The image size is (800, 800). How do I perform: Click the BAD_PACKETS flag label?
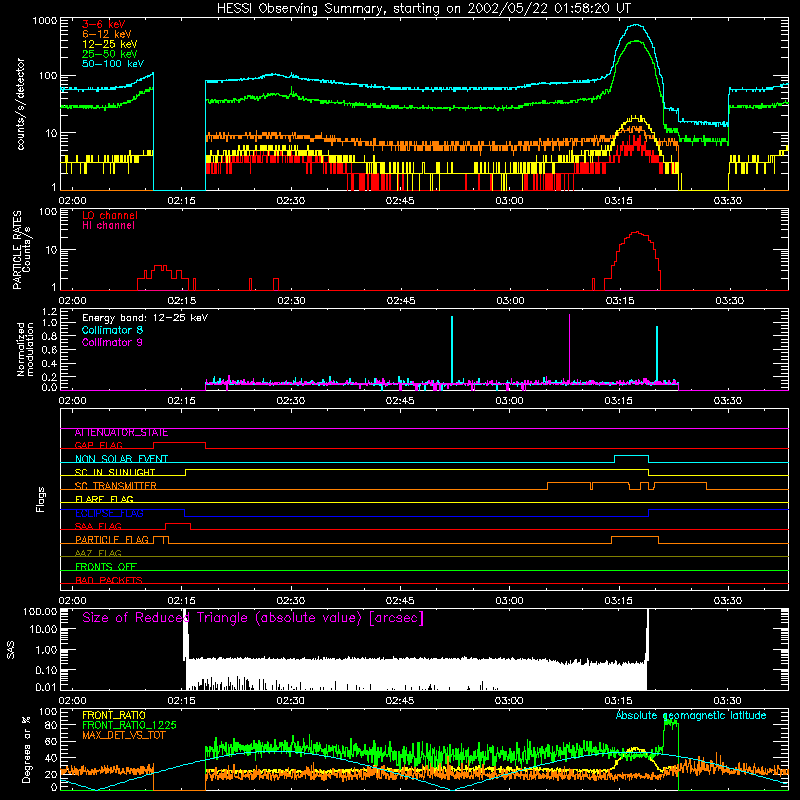109,580
